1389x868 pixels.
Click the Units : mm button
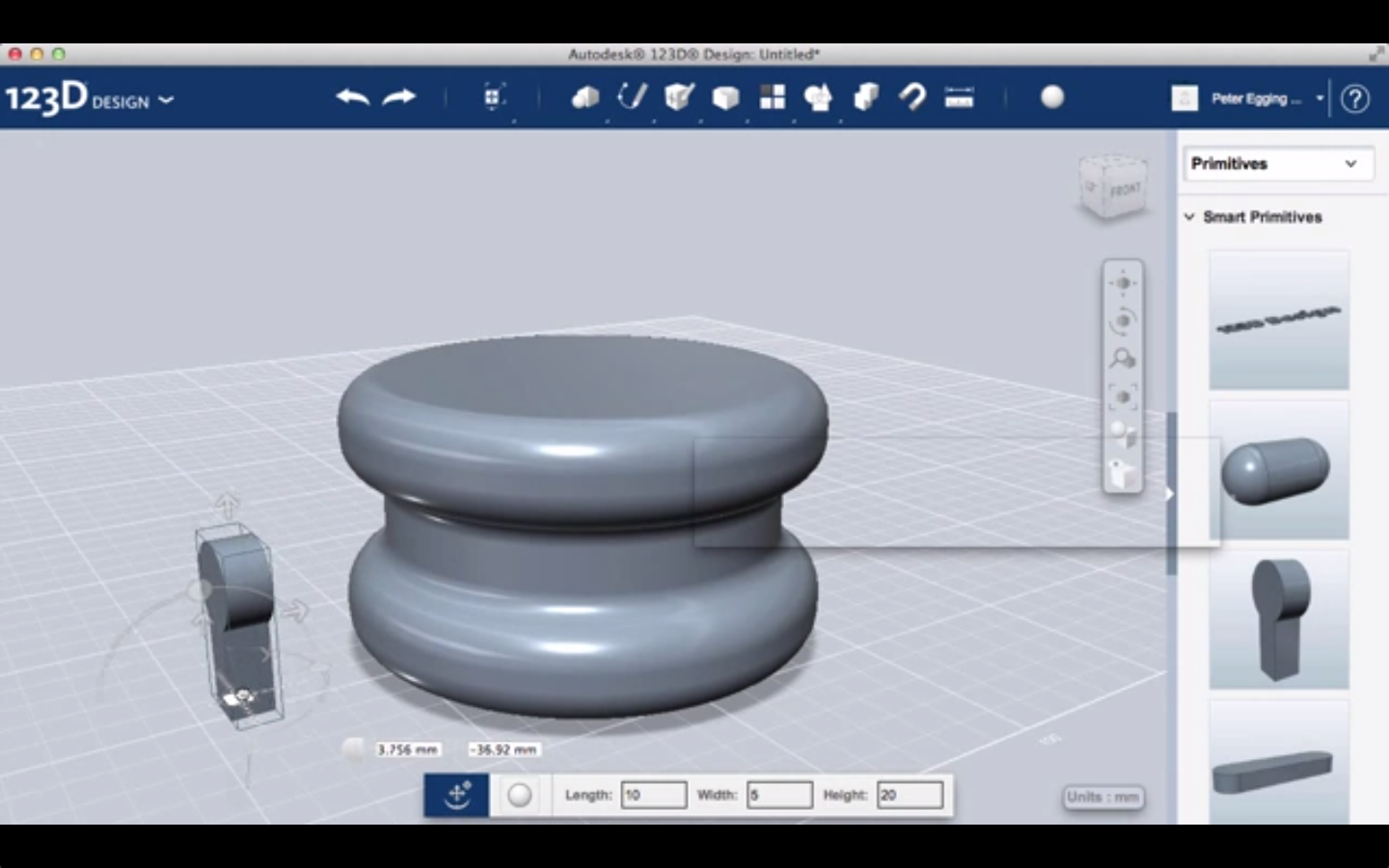pos(1103,797)
